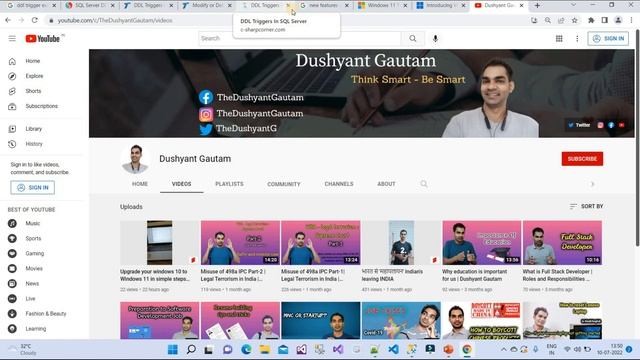The image size is (640, 360).
Task: Click Twitter link on channel banner
Action: pos(579,125)
